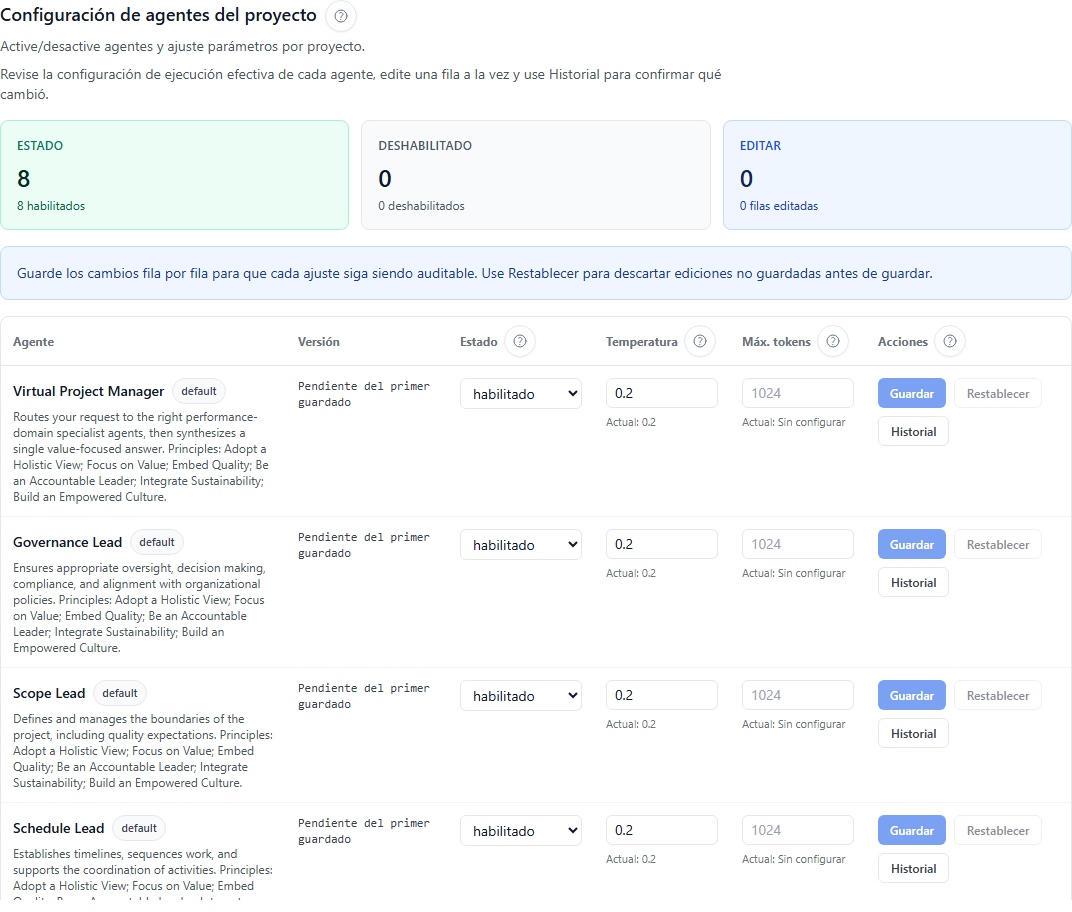The height and width of the screenshot is (912, 1072).
Task: Expand the Scope Lead Estado dropdown
Action: click(x=521, y=696)
